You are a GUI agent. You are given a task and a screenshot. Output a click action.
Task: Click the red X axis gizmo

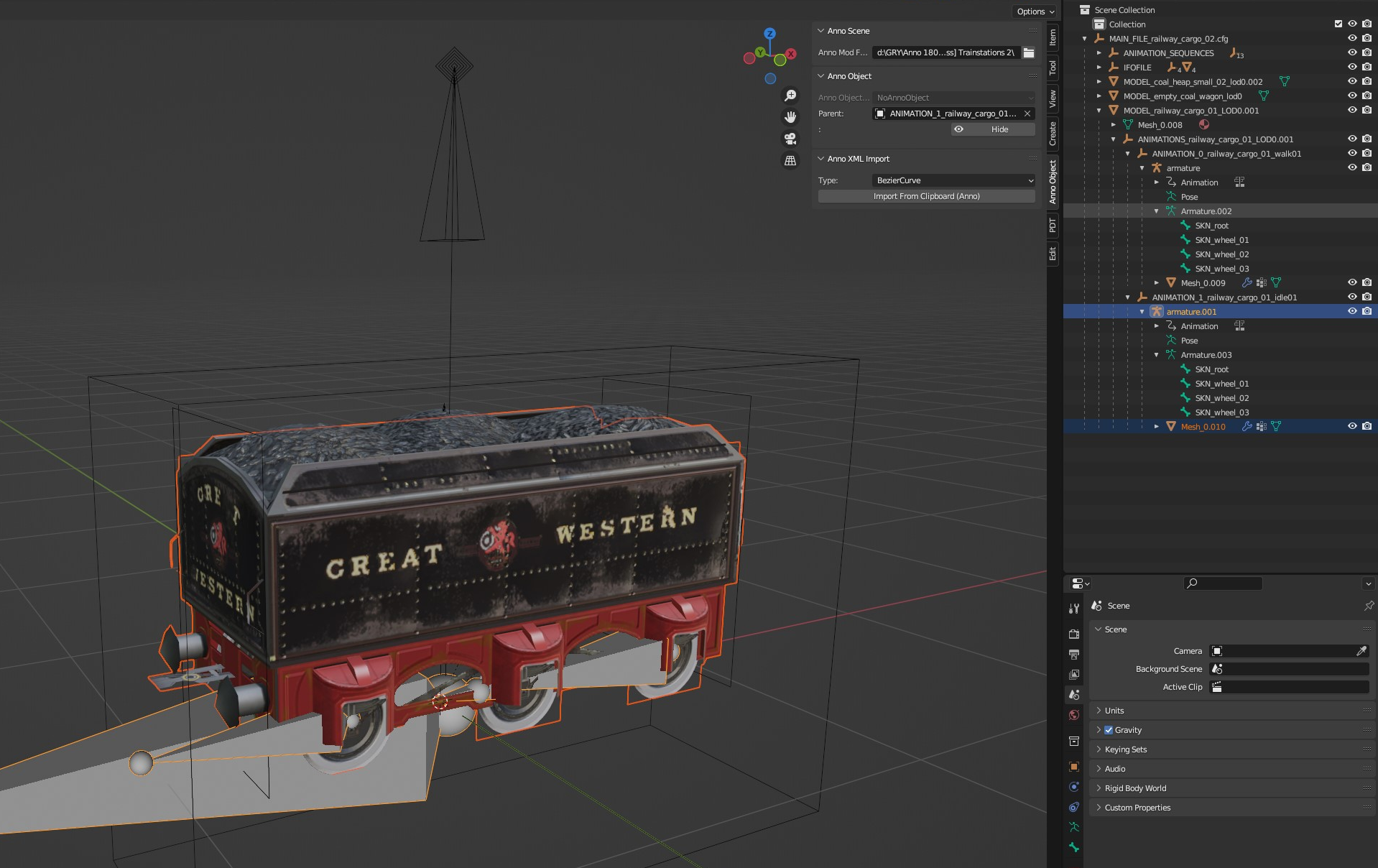pyautogui.click(x=791, y=54)
